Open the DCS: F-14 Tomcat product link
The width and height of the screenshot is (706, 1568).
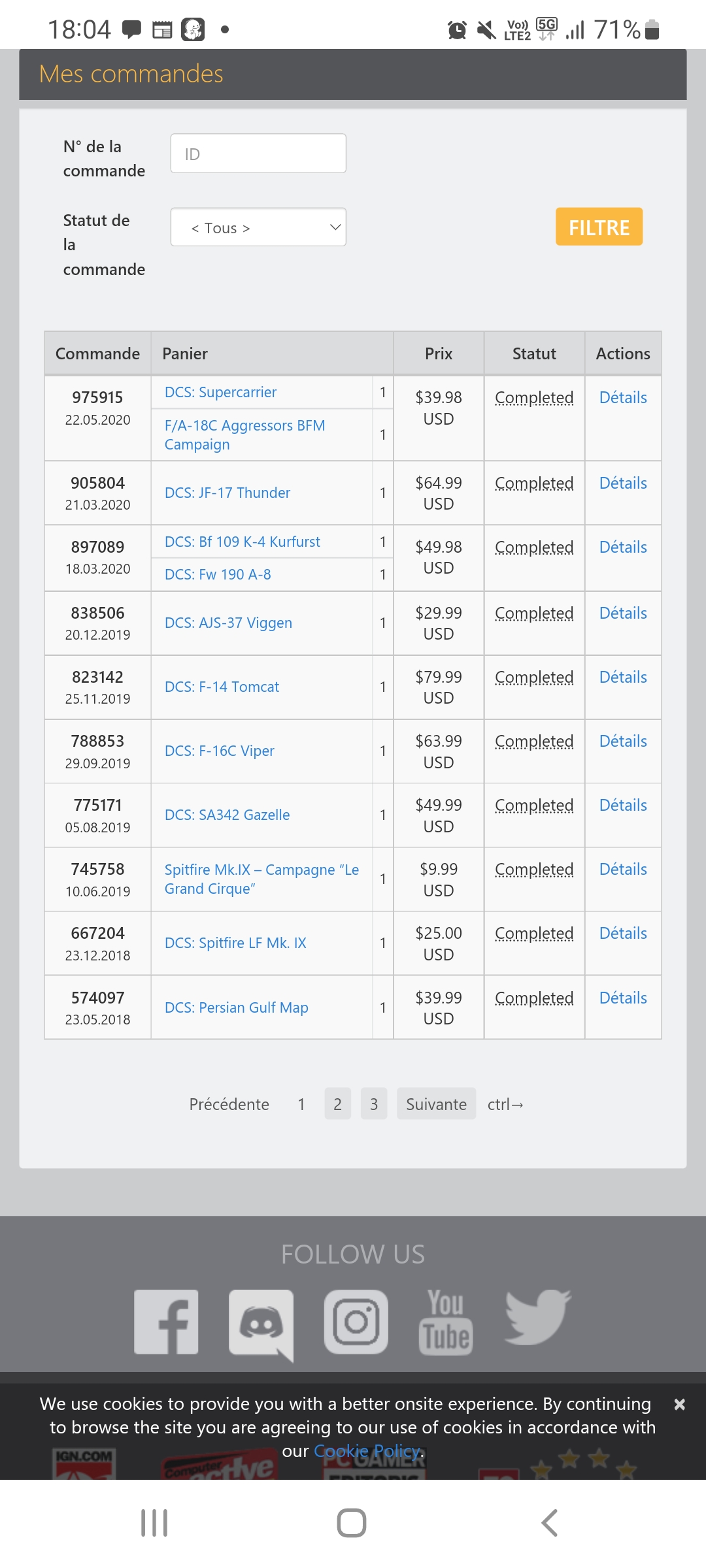pyautogui.click(x=222, y=687)
